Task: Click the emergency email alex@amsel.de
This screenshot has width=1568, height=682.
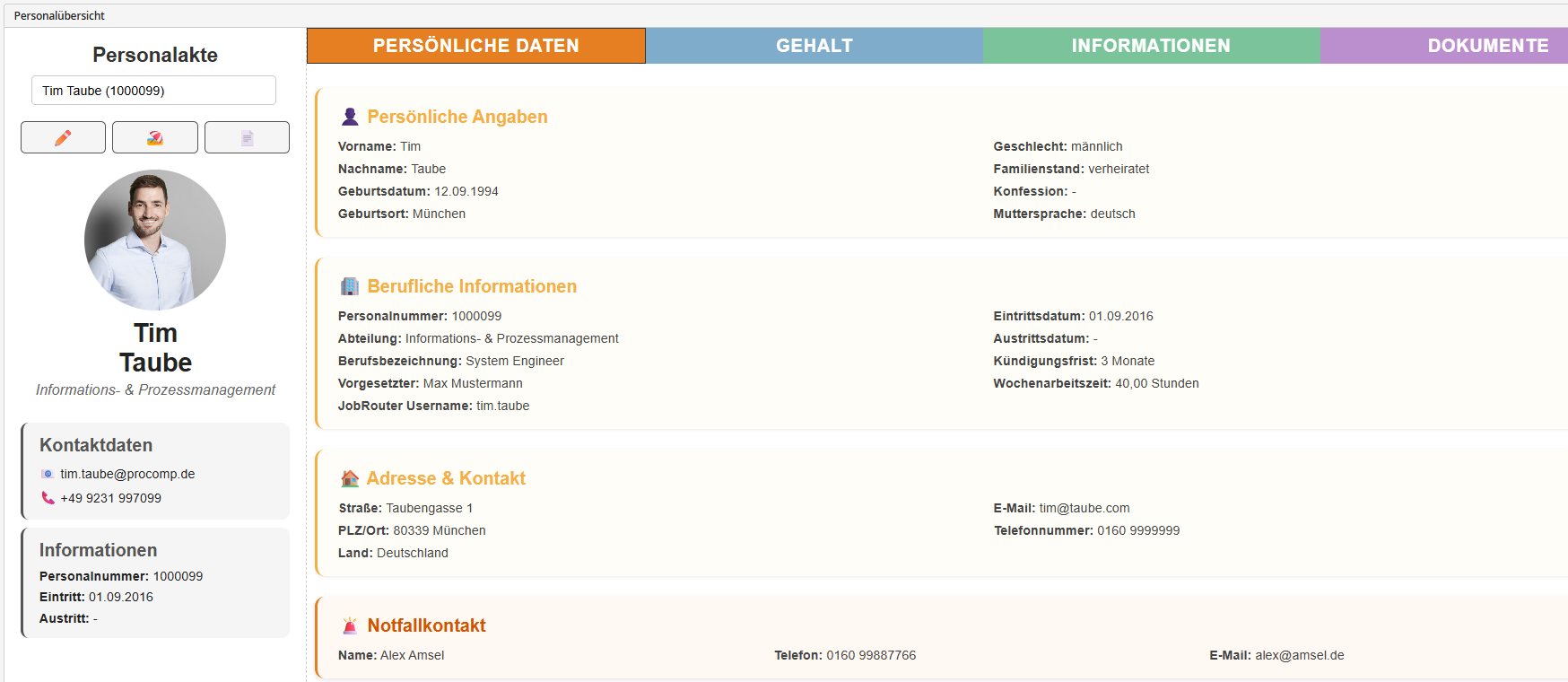Action: [x=1299, y=655]
